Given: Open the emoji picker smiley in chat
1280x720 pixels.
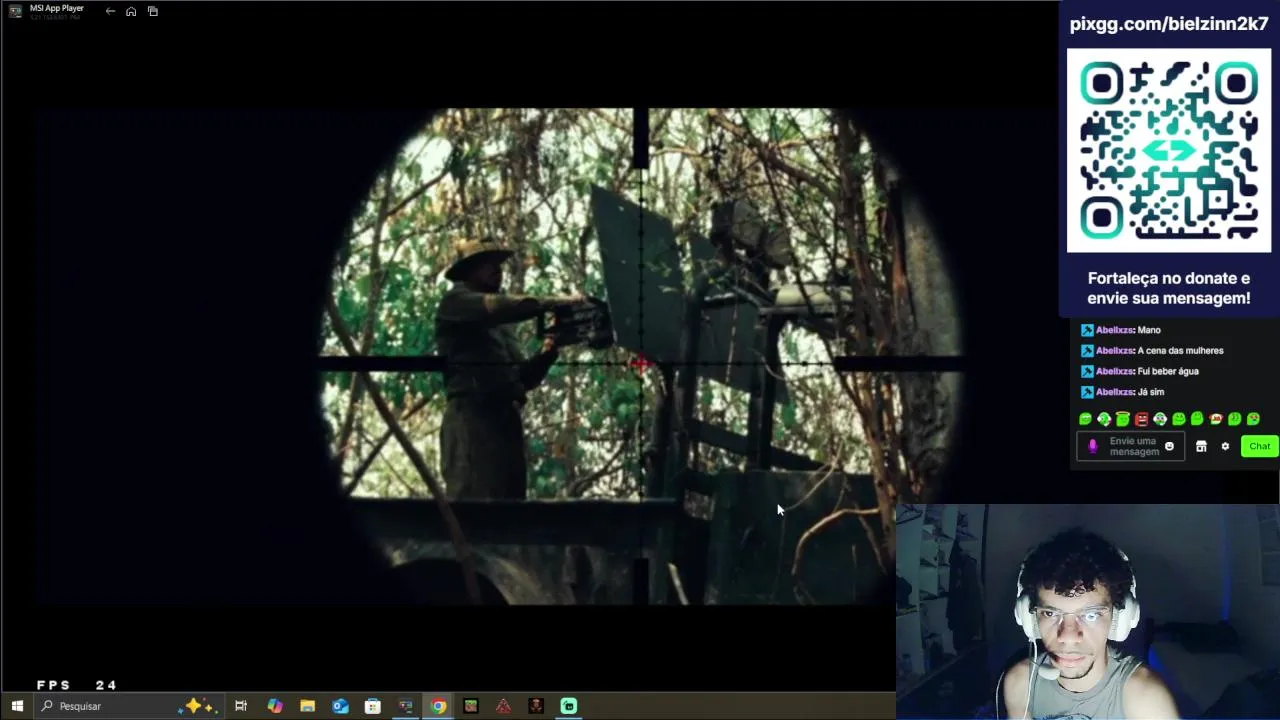Looking at the screenshot, I should 1169,446.
